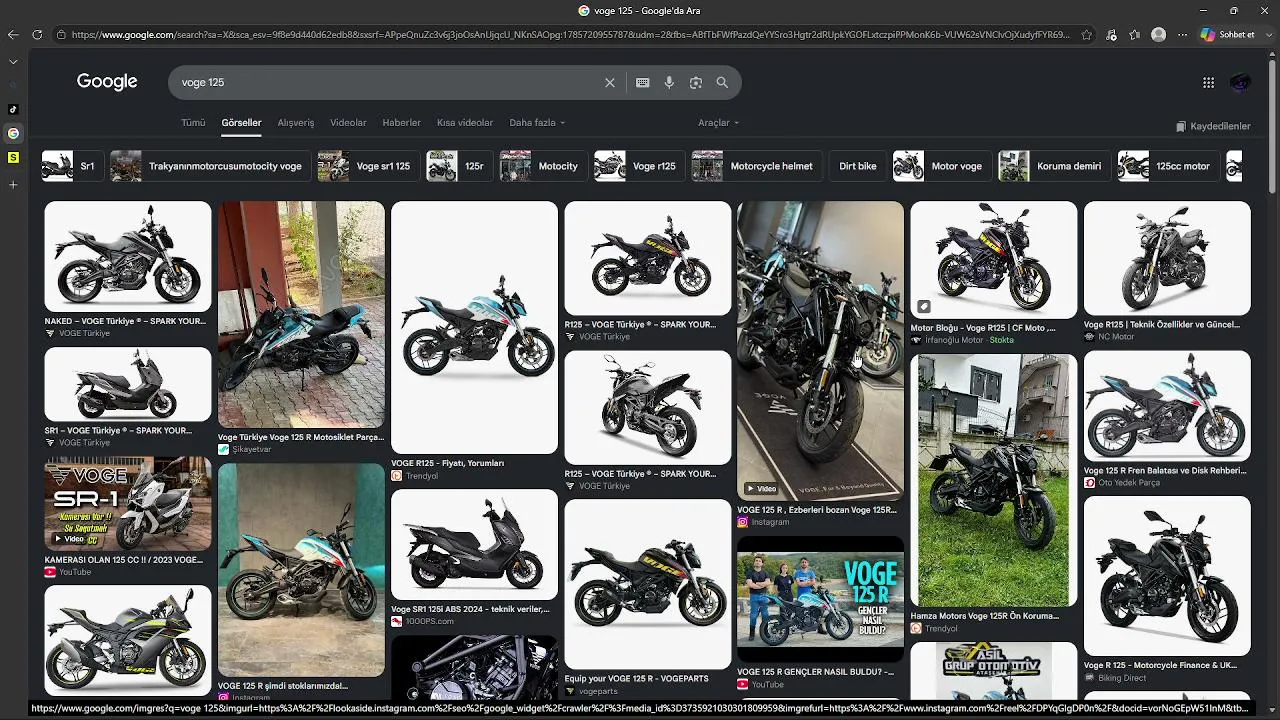
Task: Start a voice search with the microphone
Action: click(669, 83)
